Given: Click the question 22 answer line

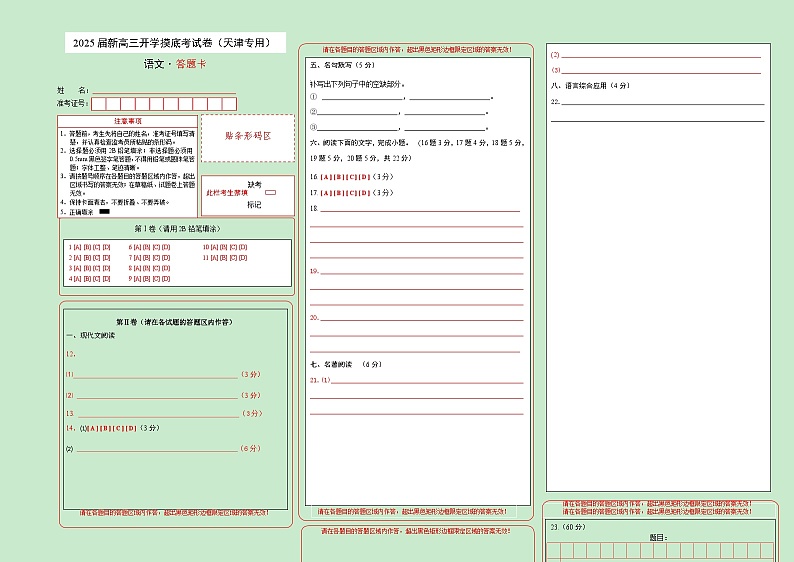Looking at the screenshot, I should [663, 102].
